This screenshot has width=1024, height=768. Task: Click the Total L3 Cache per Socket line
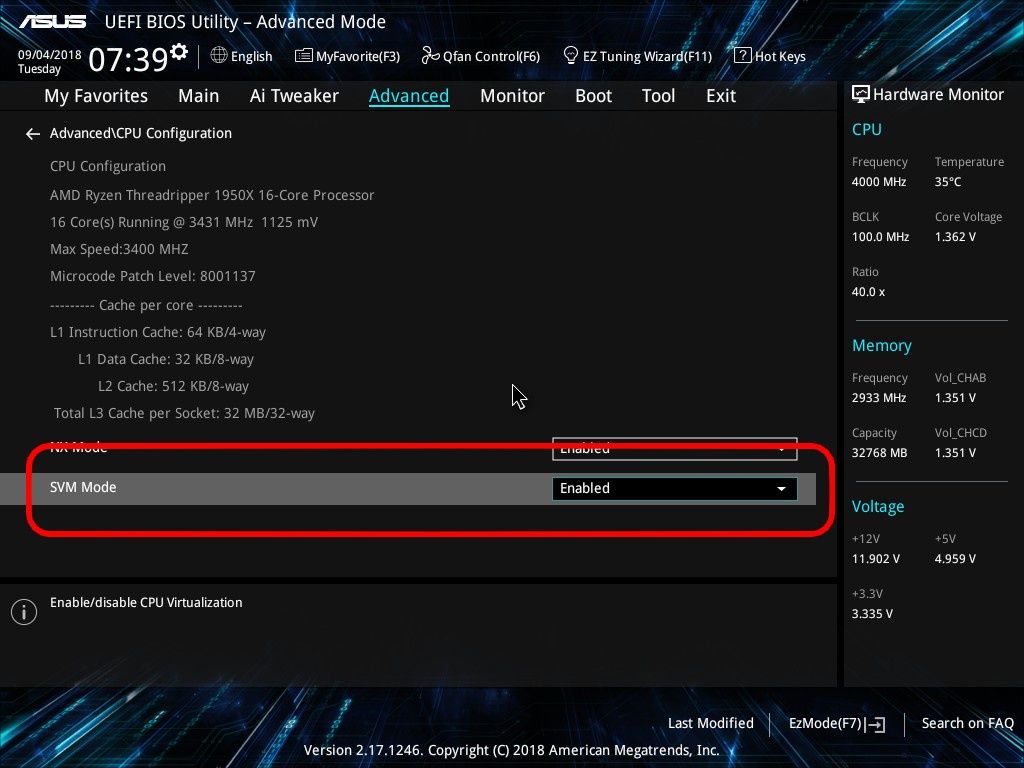pos(184,413)
